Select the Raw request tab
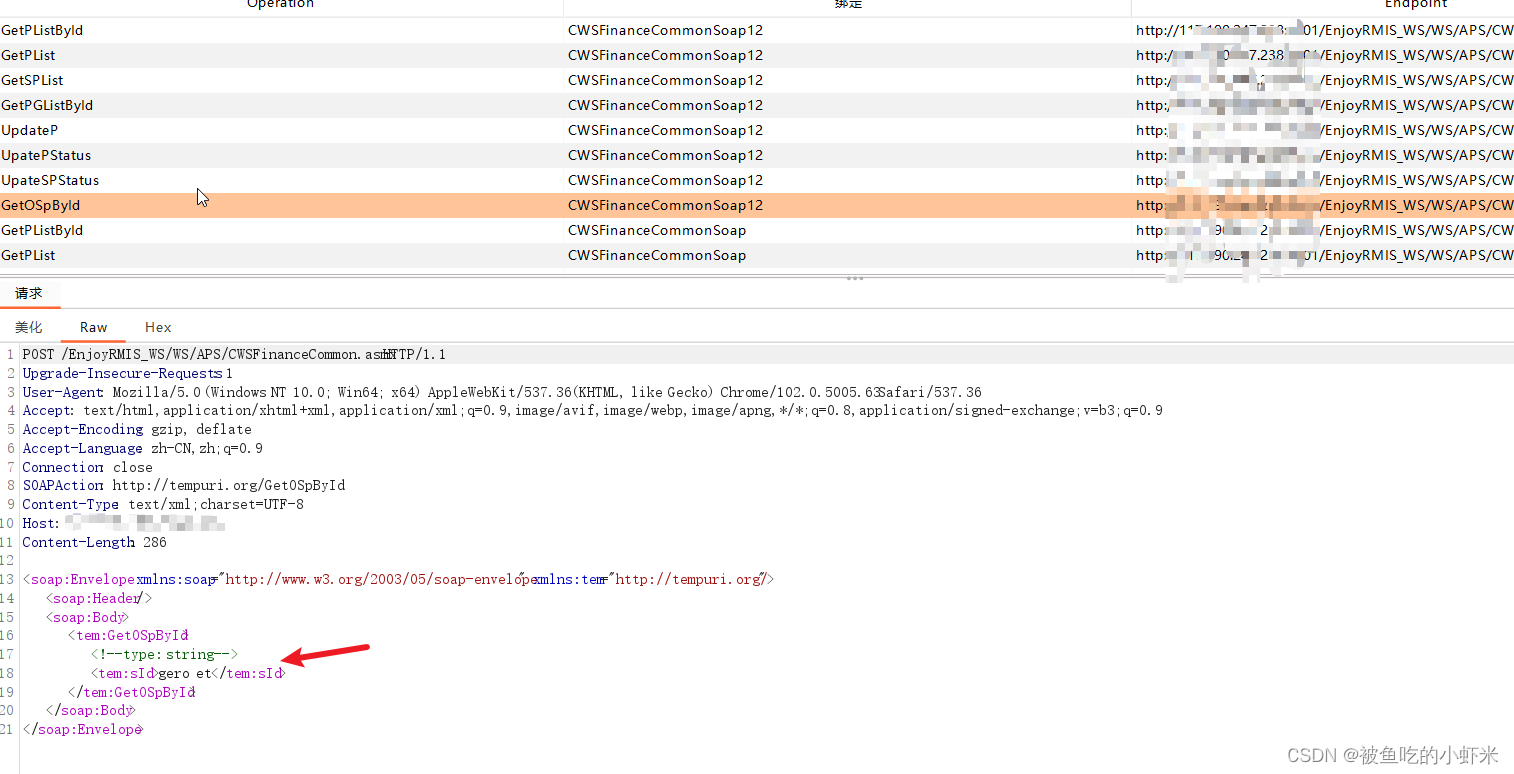Screen dimensions: 1514x774 tap(93, 327)
